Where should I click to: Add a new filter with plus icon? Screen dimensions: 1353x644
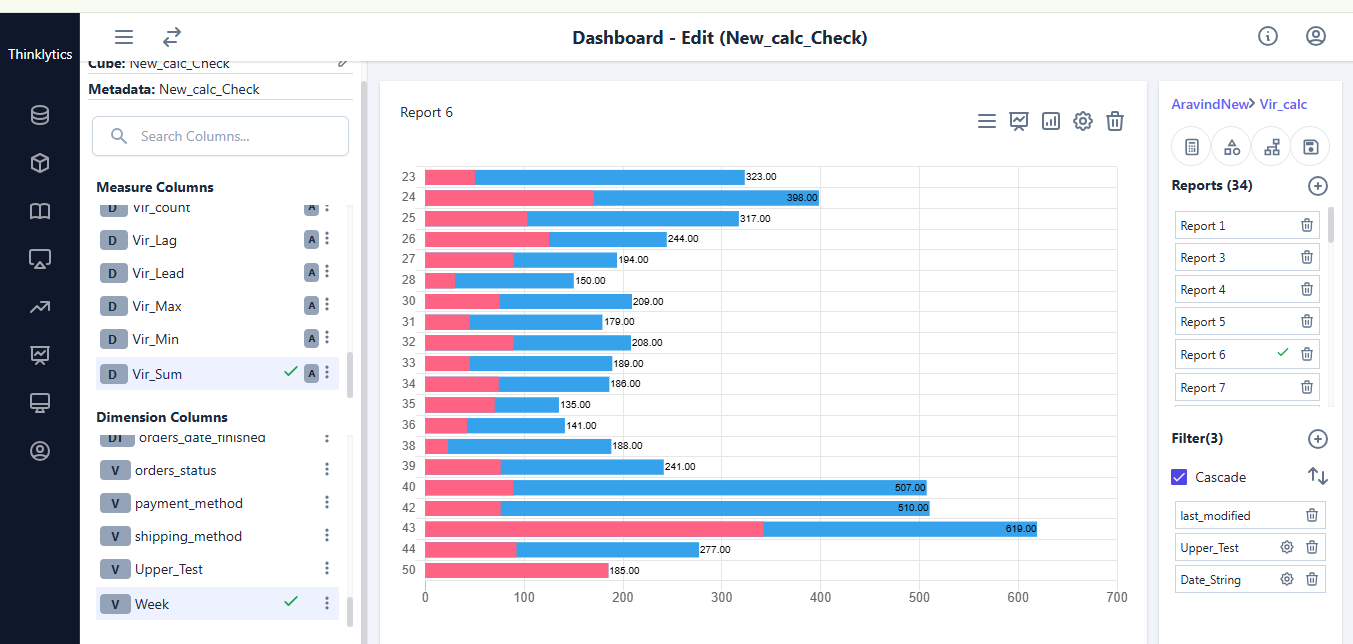coord(1318,438)
